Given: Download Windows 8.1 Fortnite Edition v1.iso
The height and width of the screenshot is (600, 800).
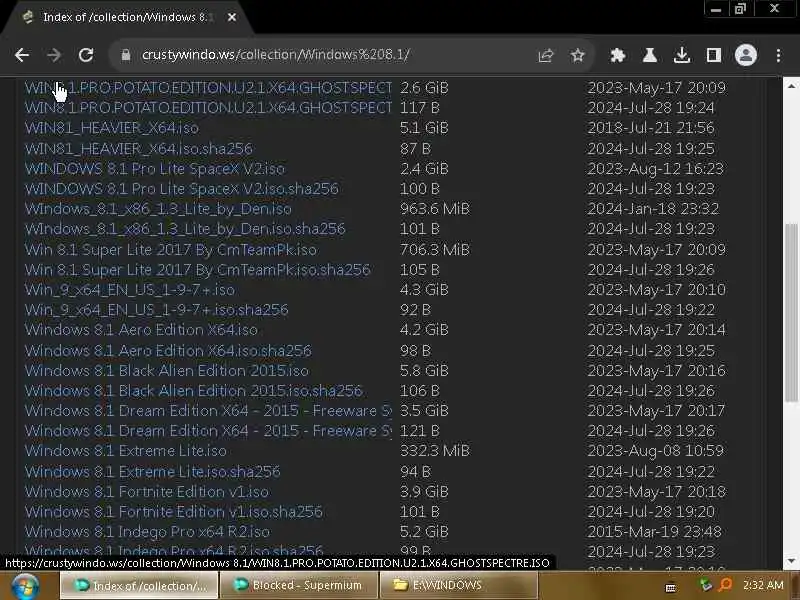Looking at the screenshot, I should (x=147, y=491).
